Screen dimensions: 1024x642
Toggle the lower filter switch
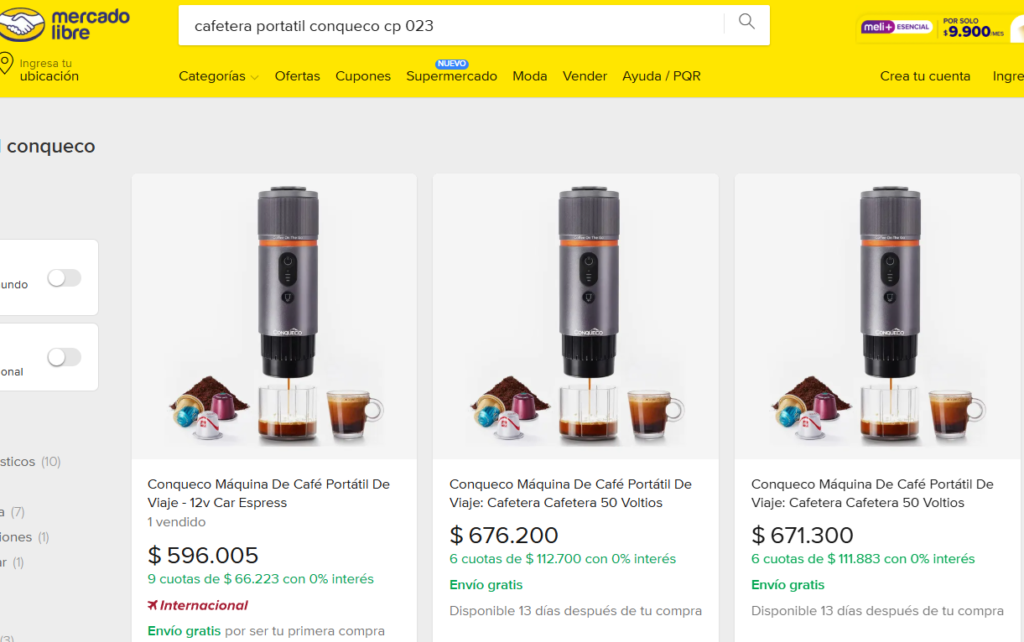click(x=64, y=357)
